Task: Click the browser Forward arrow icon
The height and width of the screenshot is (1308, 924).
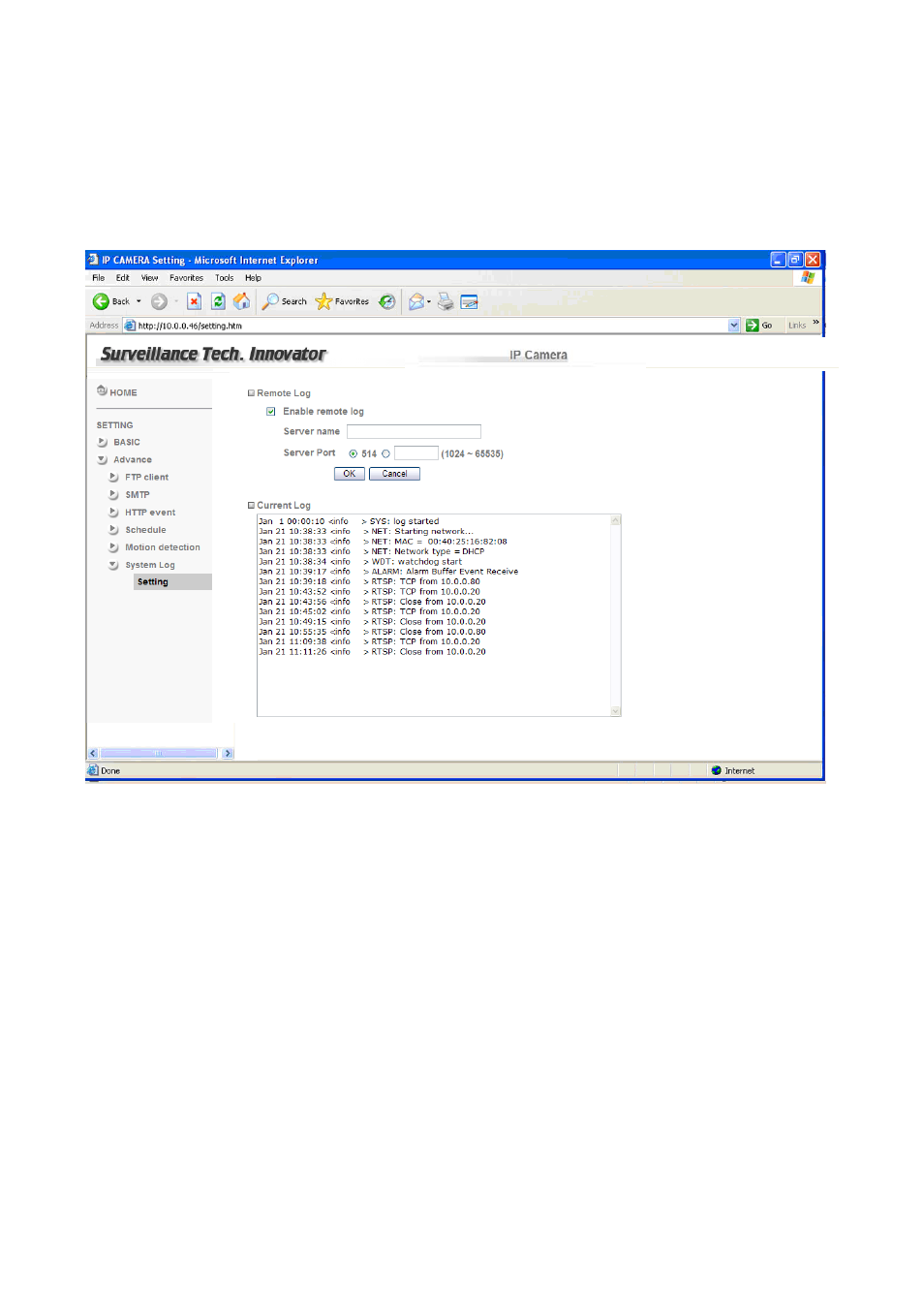Action: pyautogui.click(x=159, y=301)
